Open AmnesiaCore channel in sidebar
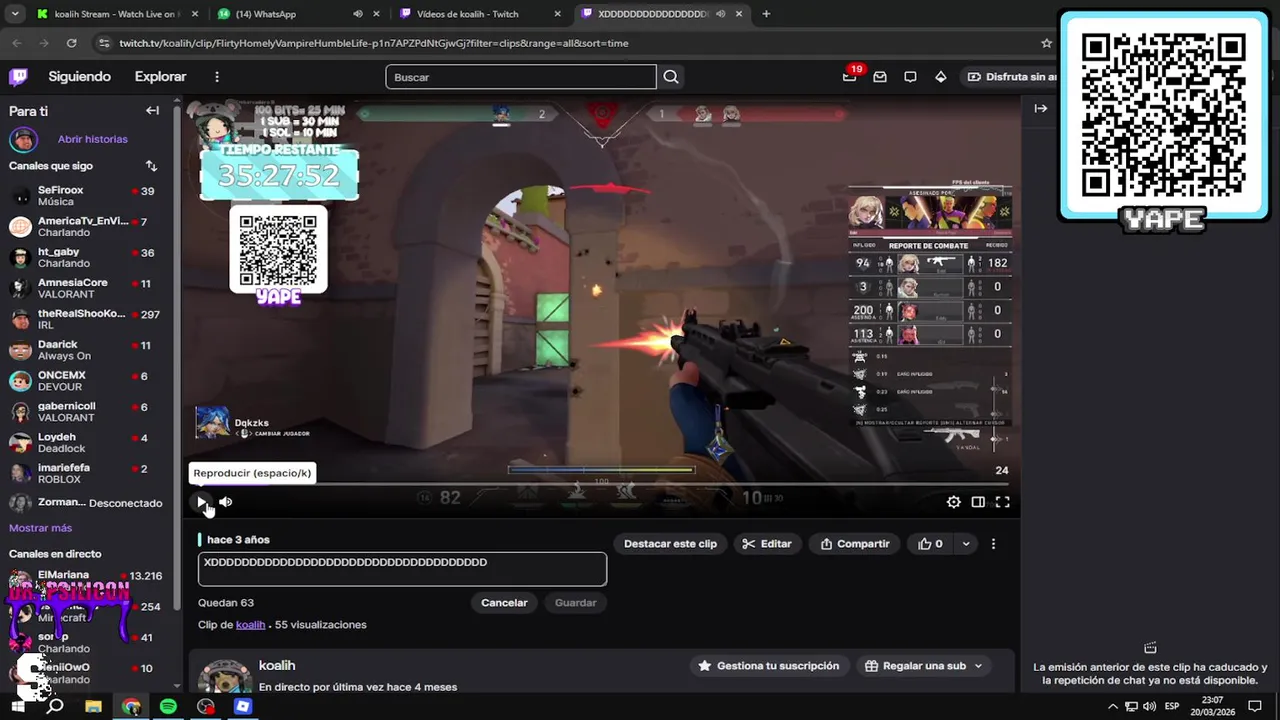Image resolution: width=1280 pixels, height=720 pixels. [86, 289]
